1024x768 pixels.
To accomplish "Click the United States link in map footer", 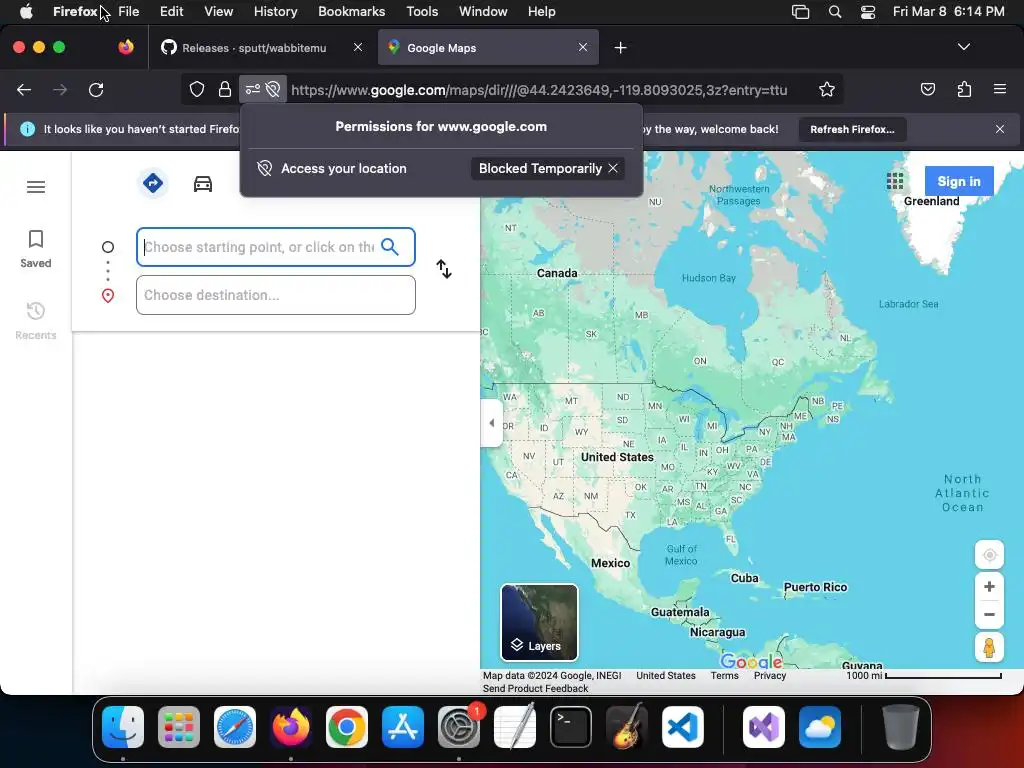I will click(x=666, y=676).
